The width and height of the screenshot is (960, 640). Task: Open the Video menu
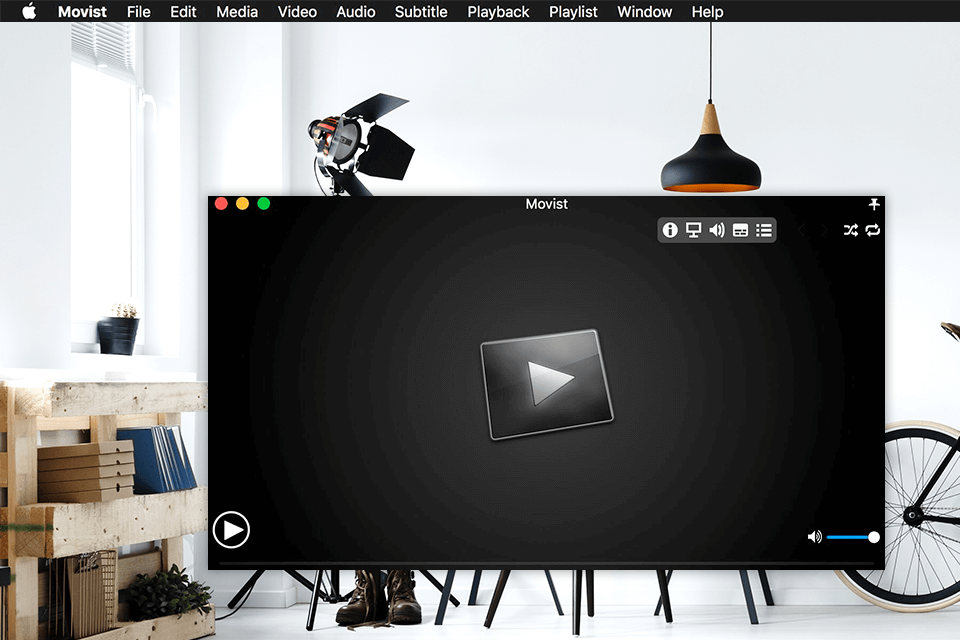click(297, 12)
